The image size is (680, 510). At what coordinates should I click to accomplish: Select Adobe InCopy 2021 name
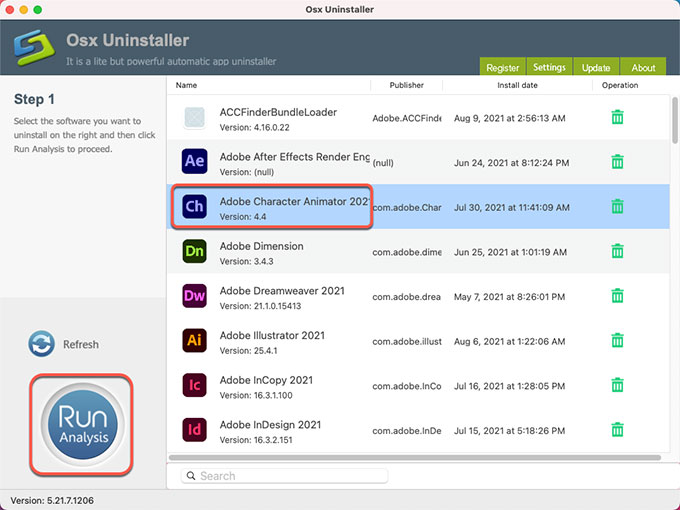[x=266, y=380]
